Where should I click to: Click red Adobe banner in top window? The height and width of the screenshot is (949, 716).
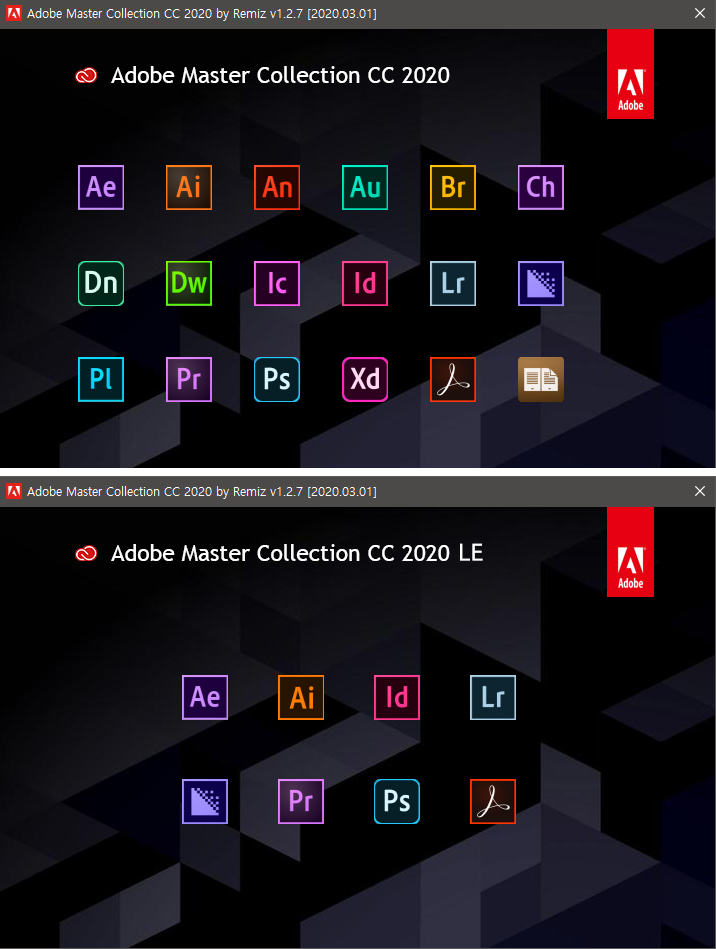pos(631,74)
